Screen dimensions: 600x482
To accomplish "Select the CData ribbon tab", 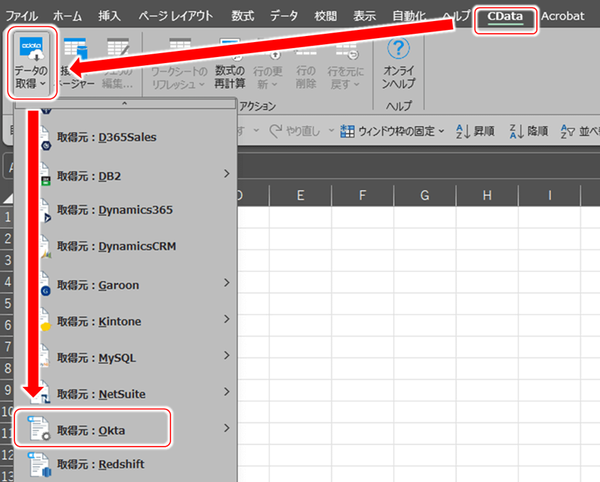I will tap(505, 17).
